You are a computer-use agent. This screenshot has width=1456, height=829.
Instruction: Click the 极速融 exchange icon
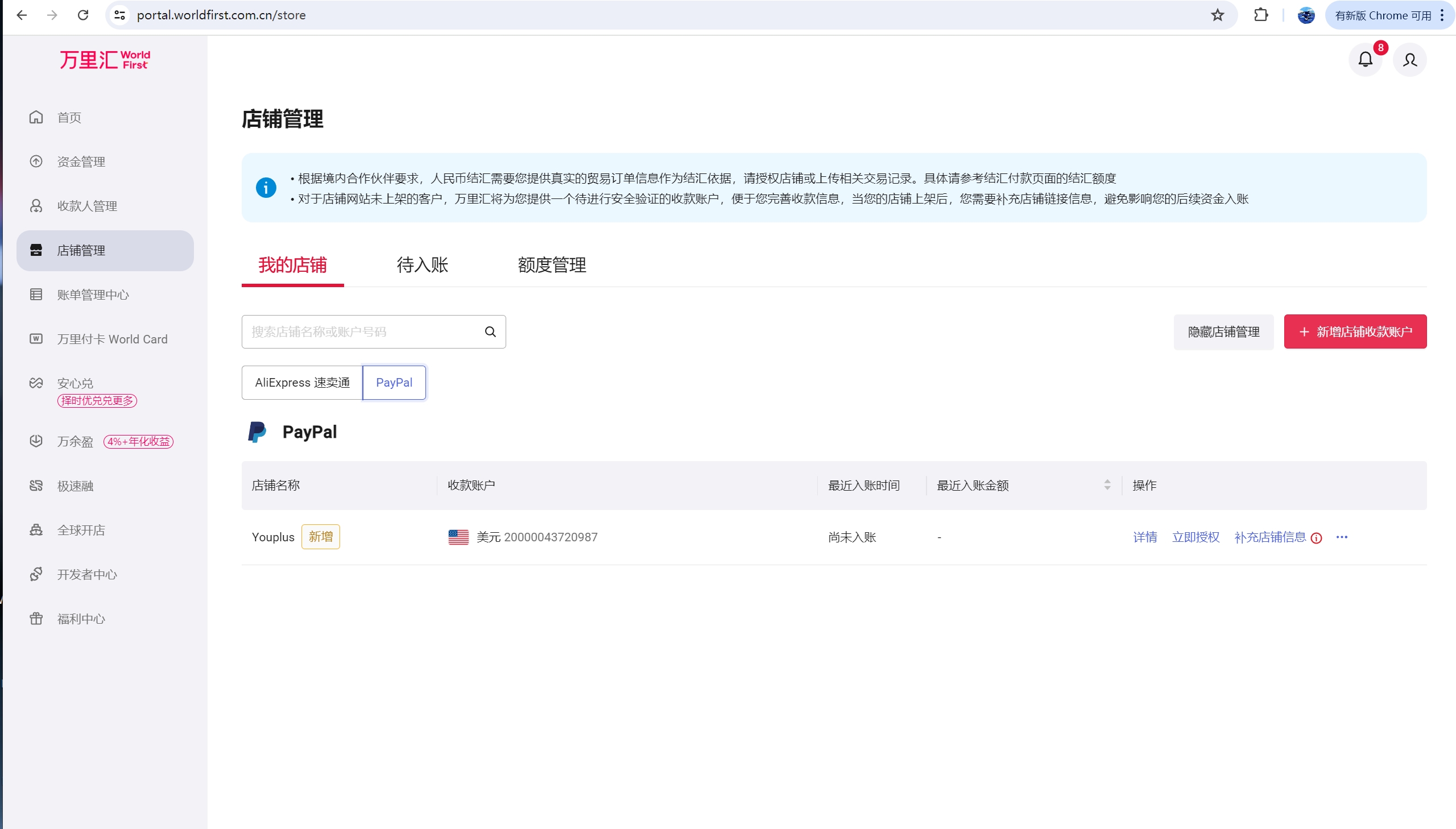36,485
